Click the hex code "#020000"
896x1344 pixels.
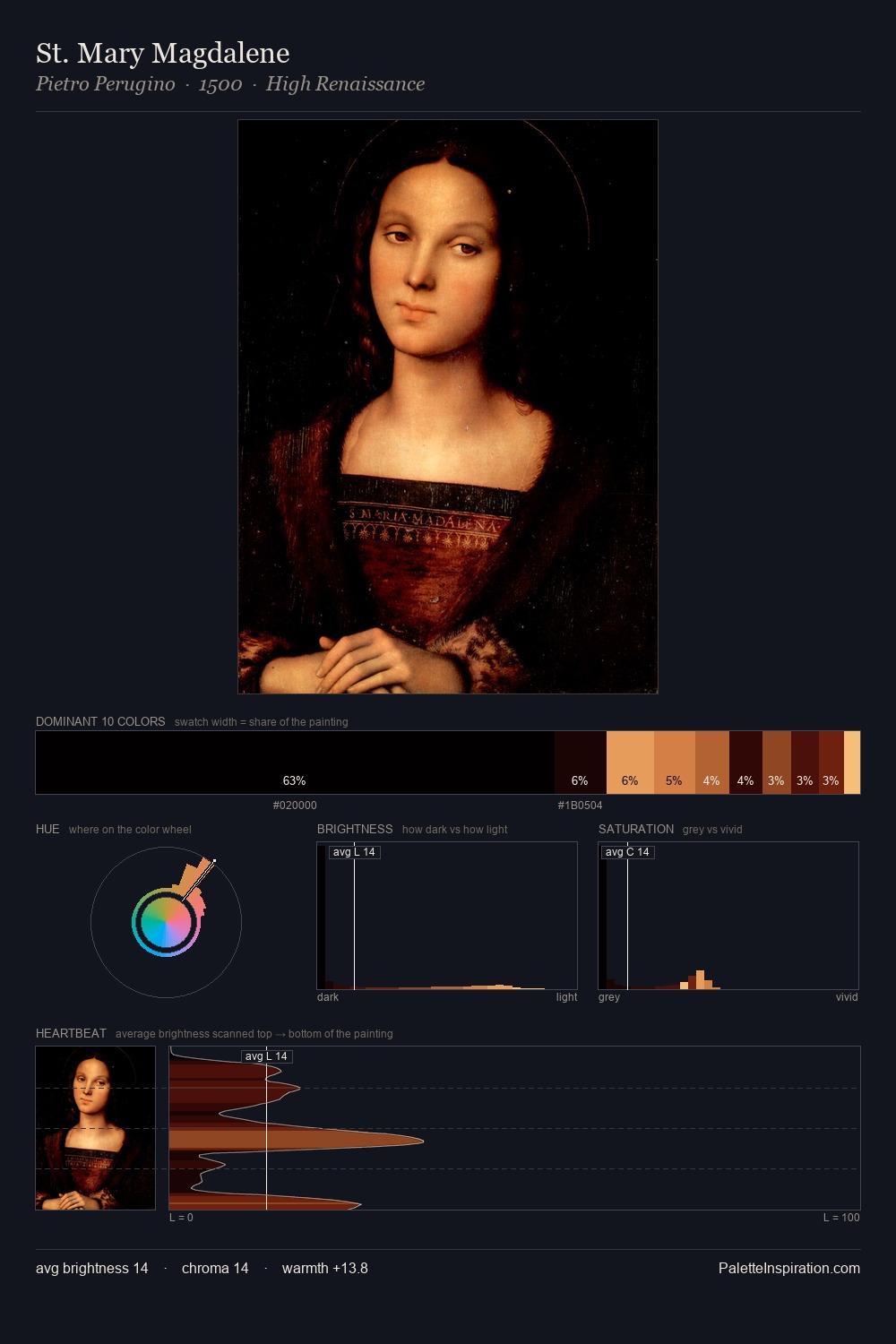tap(295, 806)
